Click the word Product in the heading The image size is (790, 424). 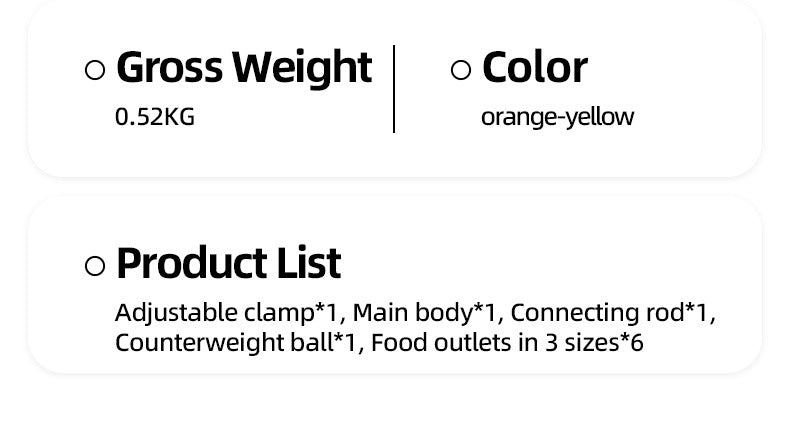click(191, 262)
